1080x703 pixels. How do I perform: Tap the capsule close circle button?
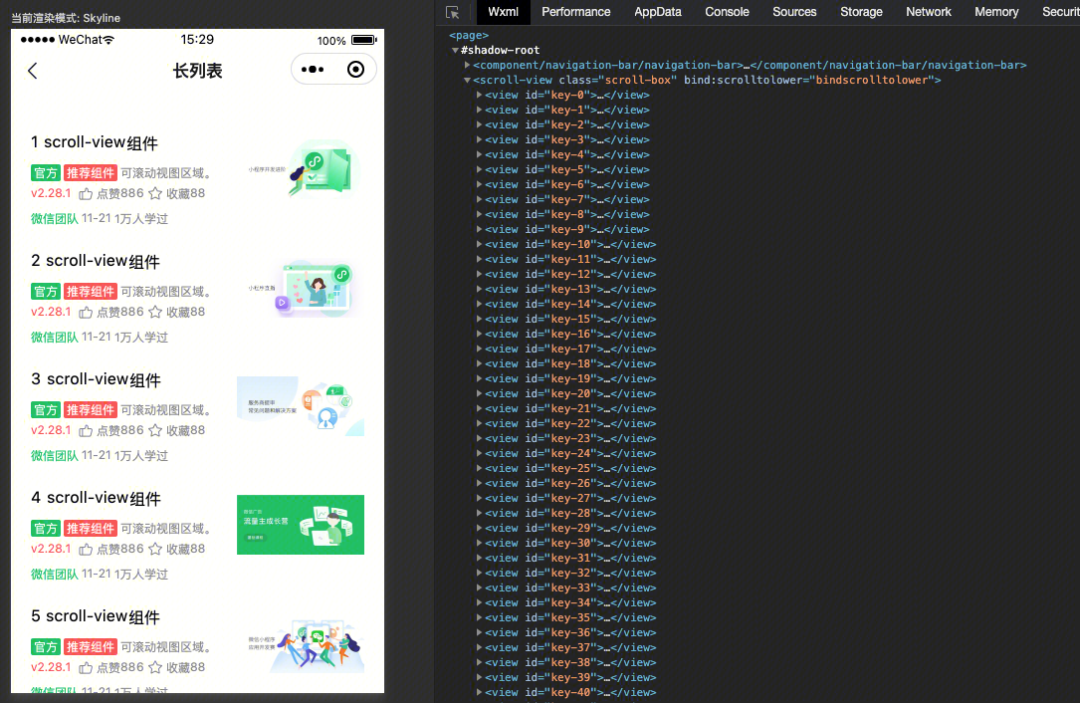tap(355, 70)
